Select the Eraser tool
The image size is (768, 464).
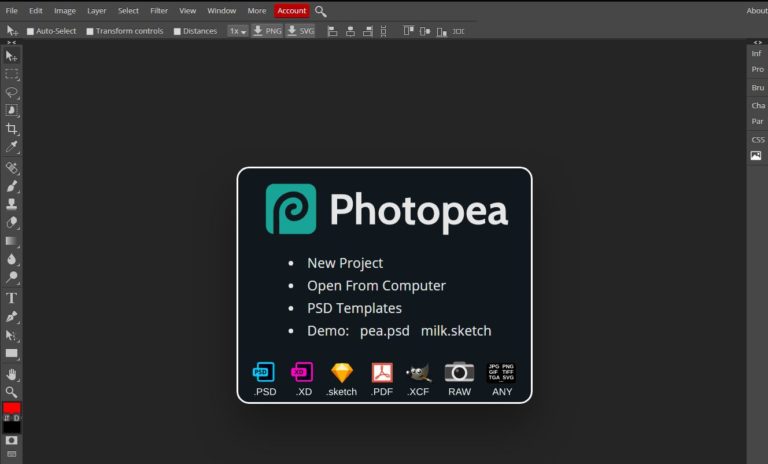(11, 222)
